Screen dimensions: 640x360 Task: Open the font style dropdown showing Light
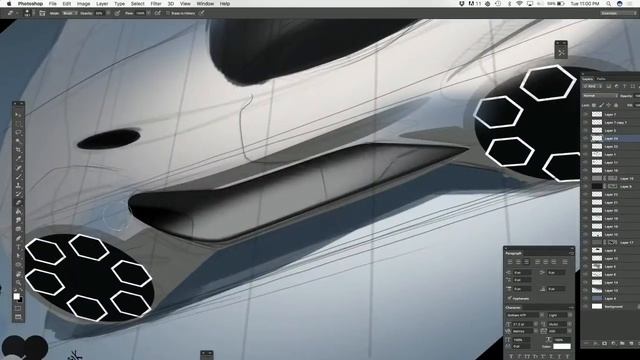pyautogui.click(x=559, y=315)
